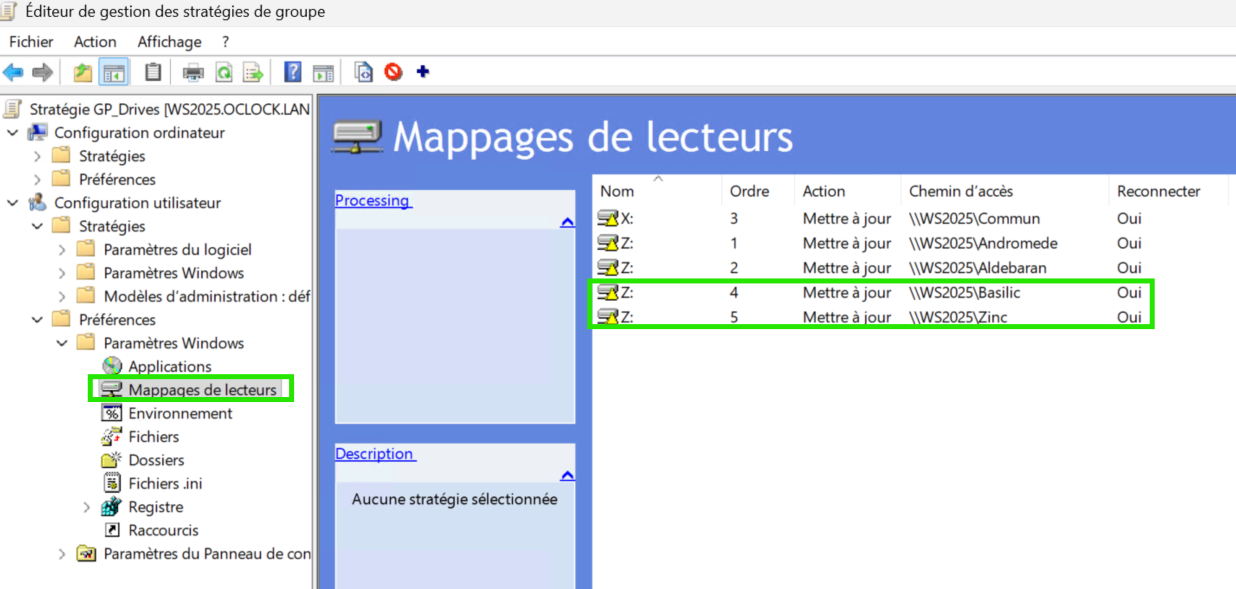Expand the Registre tree node

coord(87,507)
